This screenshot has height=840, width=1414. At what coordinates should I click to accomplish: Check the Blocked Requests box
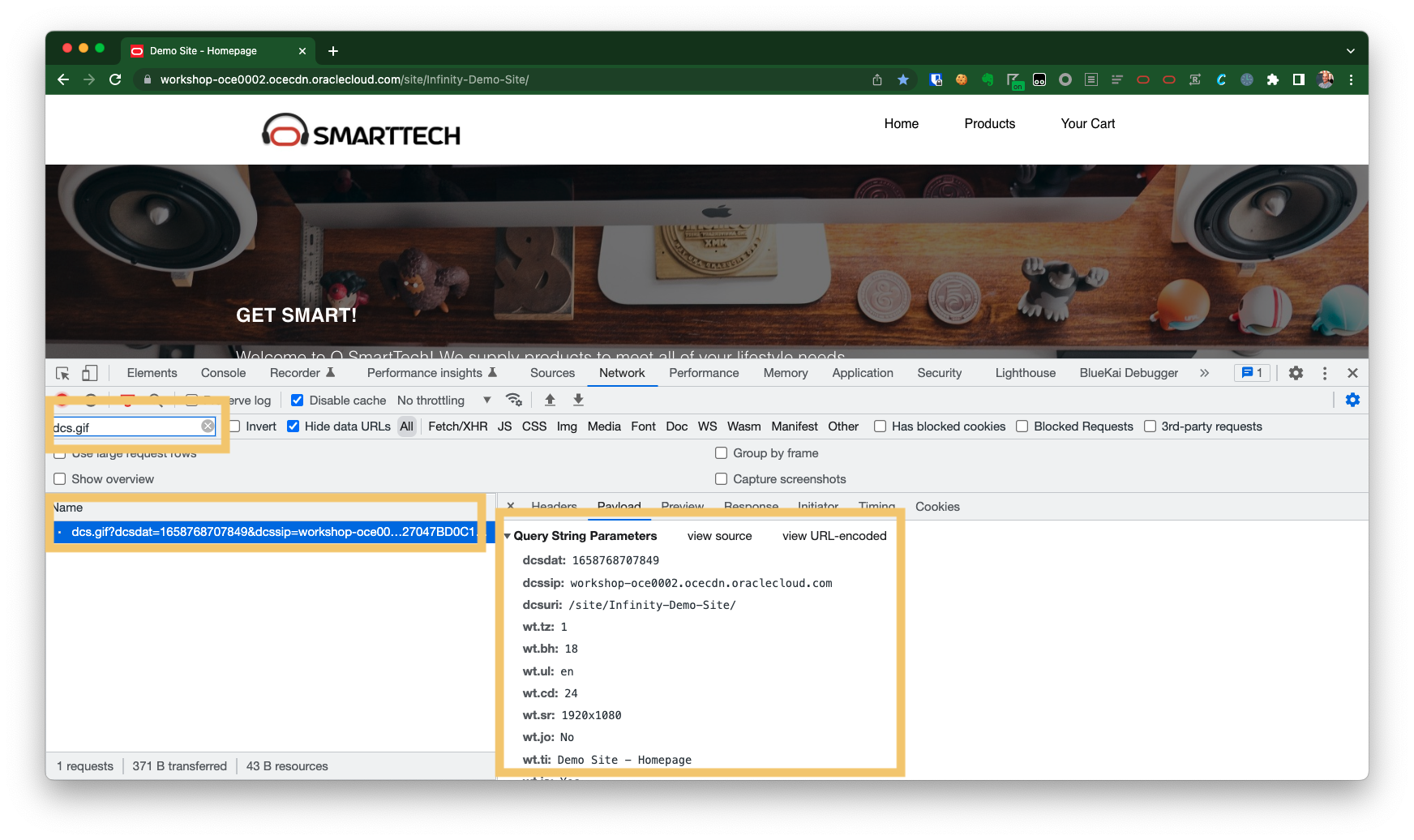[1022, 426]
